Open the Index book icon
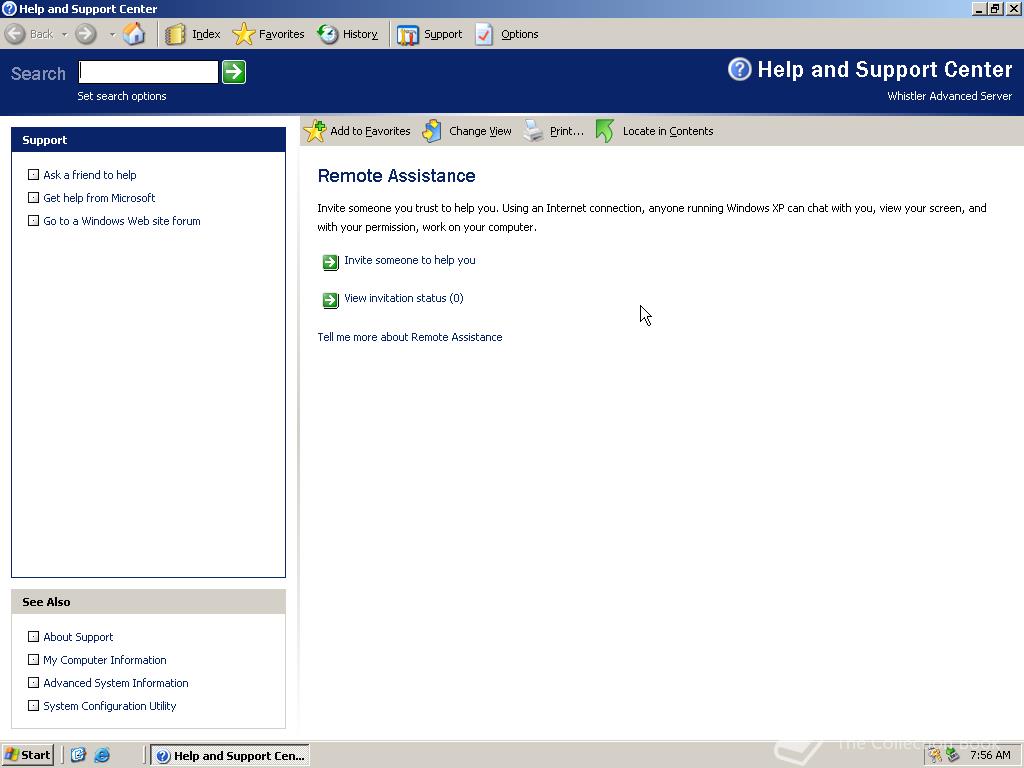The height and width of the screenshot is (768, 1024). (174, 34)
